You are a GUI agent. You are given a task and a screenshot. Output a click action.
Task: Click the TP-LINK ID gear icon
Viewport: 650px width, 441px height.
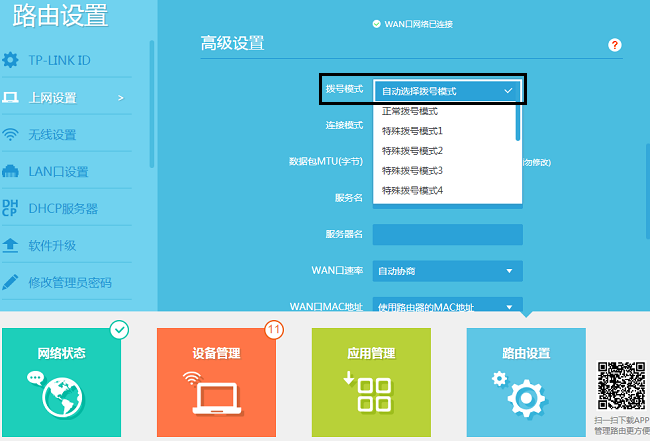11,61
